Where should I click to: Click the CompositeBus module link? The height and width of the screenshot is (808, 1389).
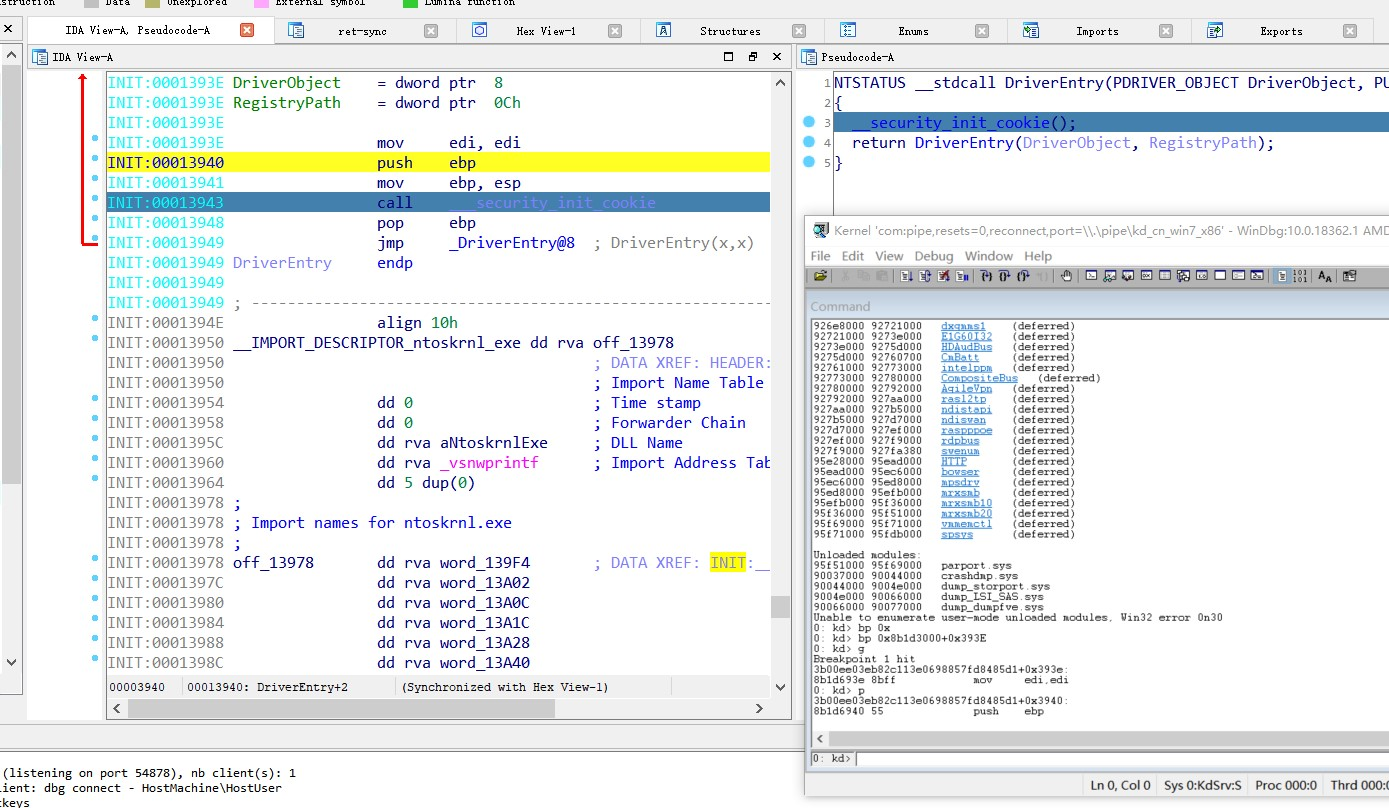pyautogui.click(x=979, y=378)
